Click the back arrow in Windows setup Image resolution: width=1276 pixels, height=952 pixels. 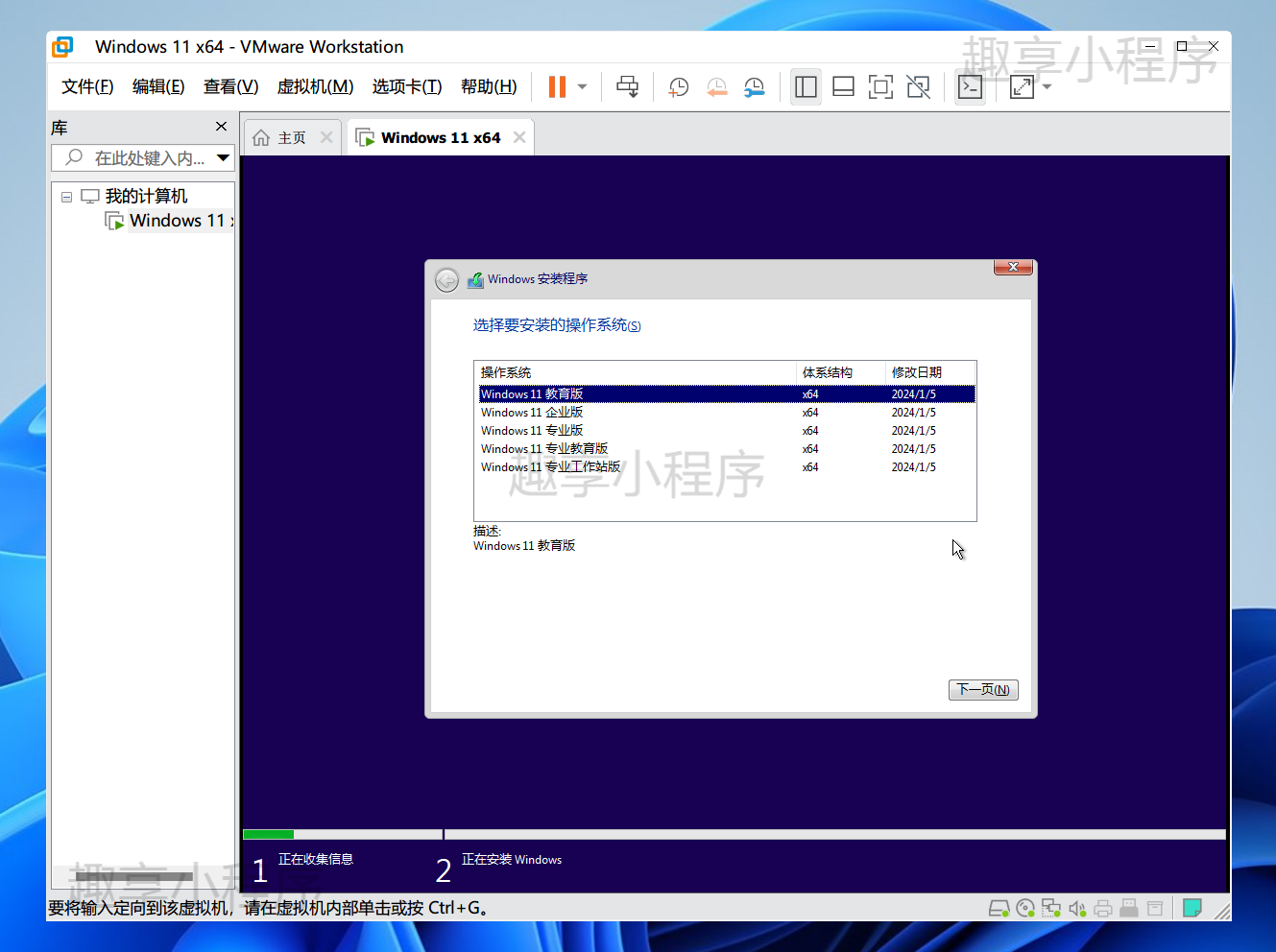(446, 280)
